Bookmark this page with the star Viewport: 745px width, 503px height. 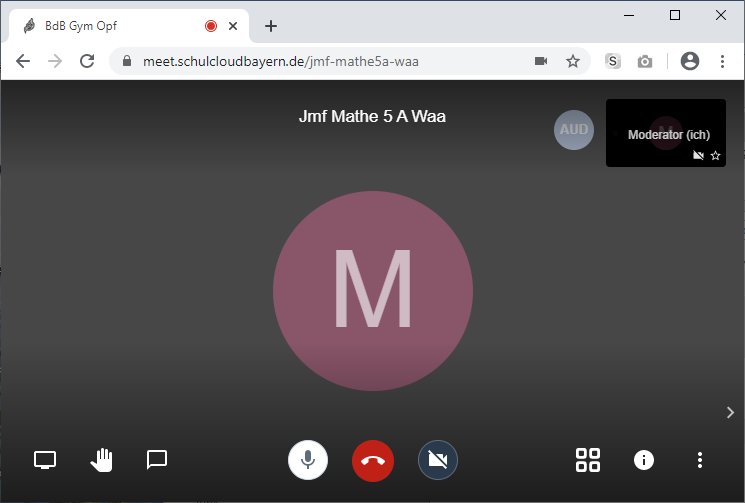click(573, 61)
